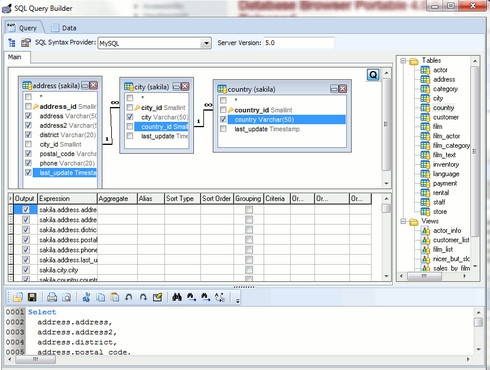Screen dimensions: 490x370
Task: Uncheck address Varchar field in address table
Action: (x=28, y=116)
